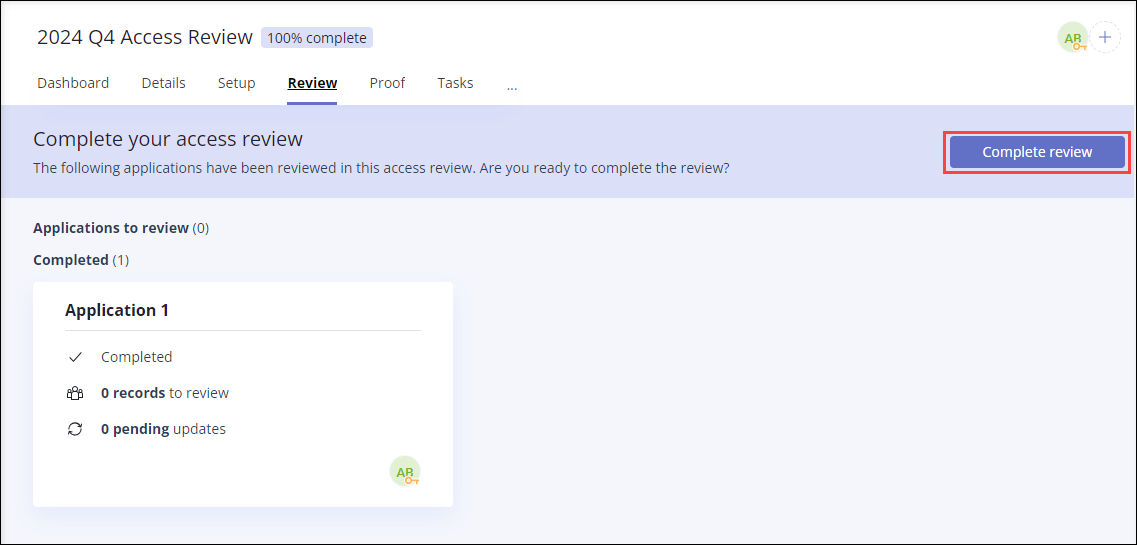Switch to the Dashboard tab
1137x545 pixels.
pos(73,83)
